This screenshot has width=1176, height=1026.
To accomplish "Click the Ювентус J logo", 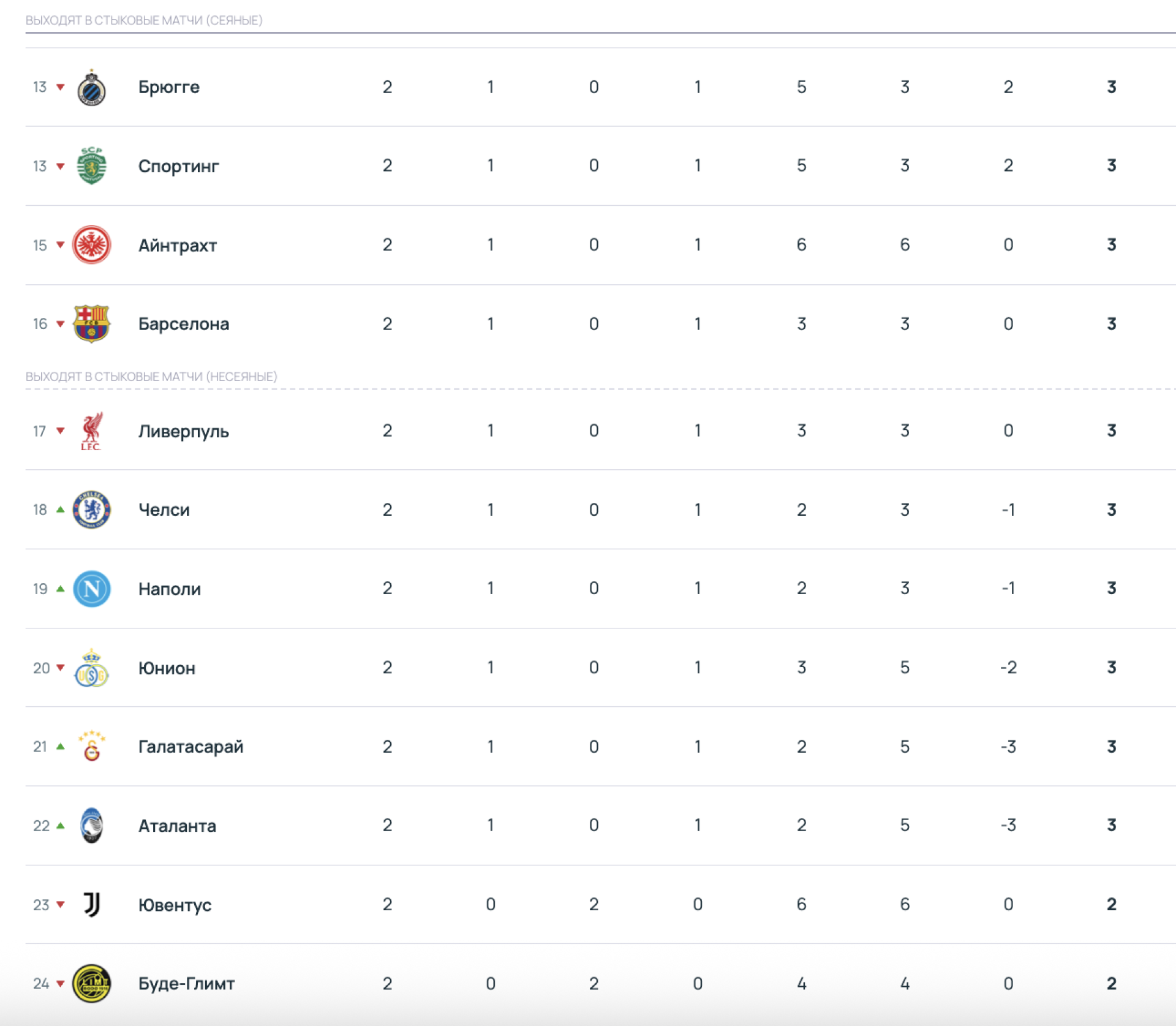I will click(x=91, y=905).
